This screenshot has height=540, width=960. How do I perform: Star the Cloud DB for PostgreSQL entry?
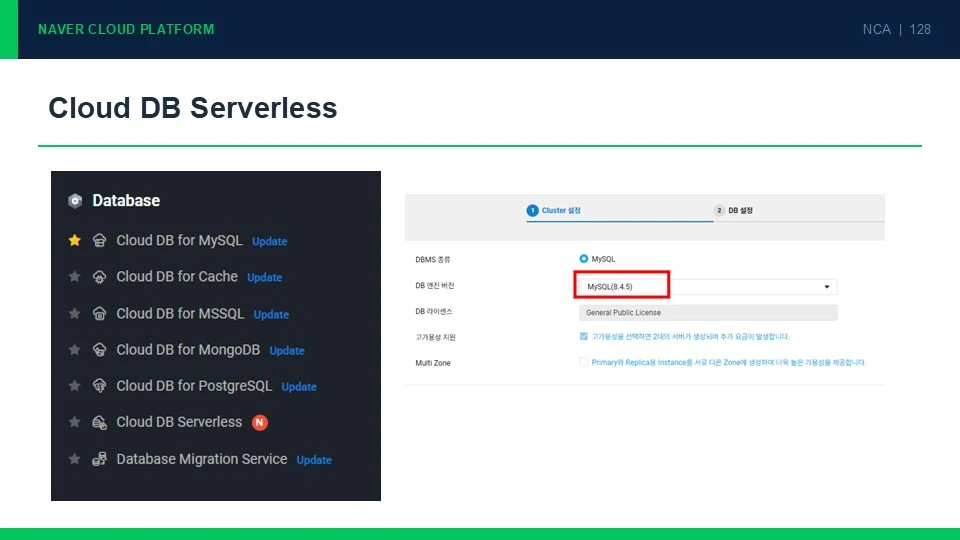click(75, 386)
